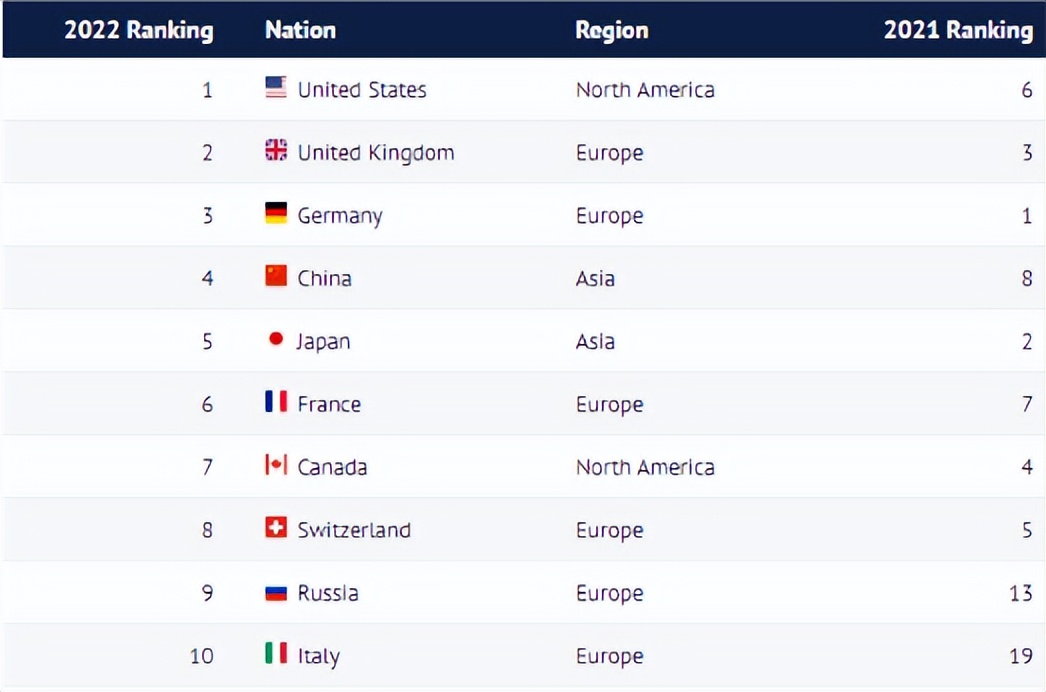Screen dimensions: 1046x692
Task: Open the United States nation link
Action: [x=362, y=90]
